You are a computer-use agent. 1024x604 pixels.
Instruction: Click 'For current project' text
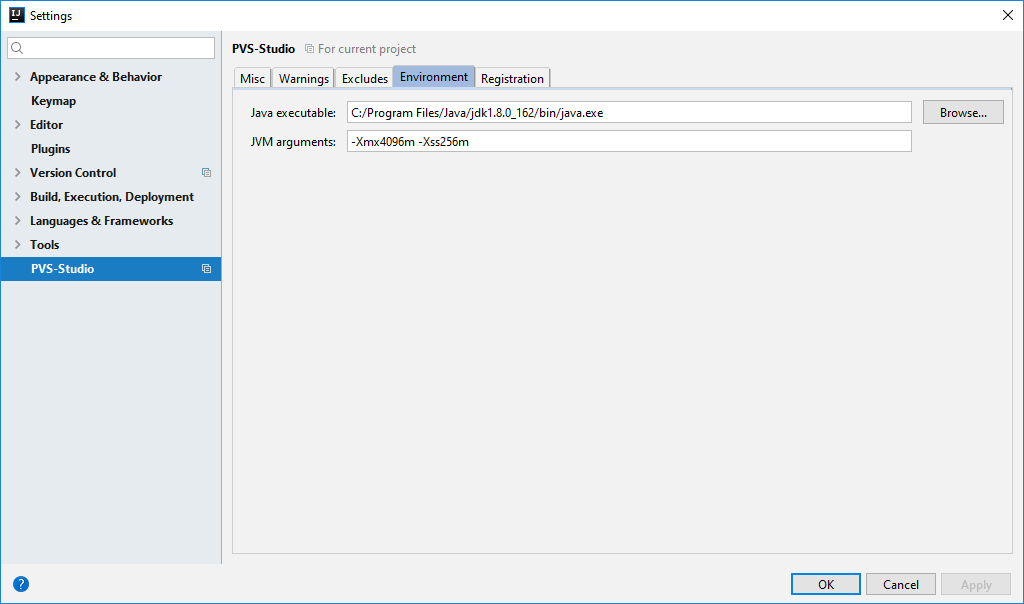pyautogui.click(x=367, y=49)
